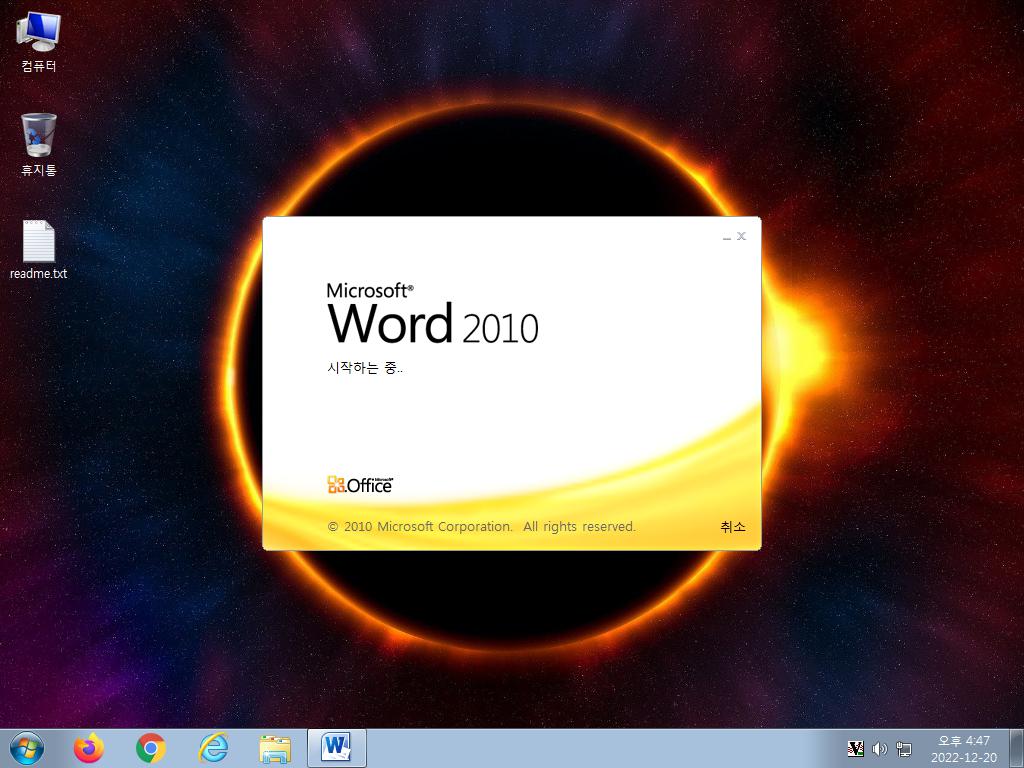Viewport: 1024px width, 768px height.
Task: Select the 휴지통 recycle bin icon
Action: 39,144
